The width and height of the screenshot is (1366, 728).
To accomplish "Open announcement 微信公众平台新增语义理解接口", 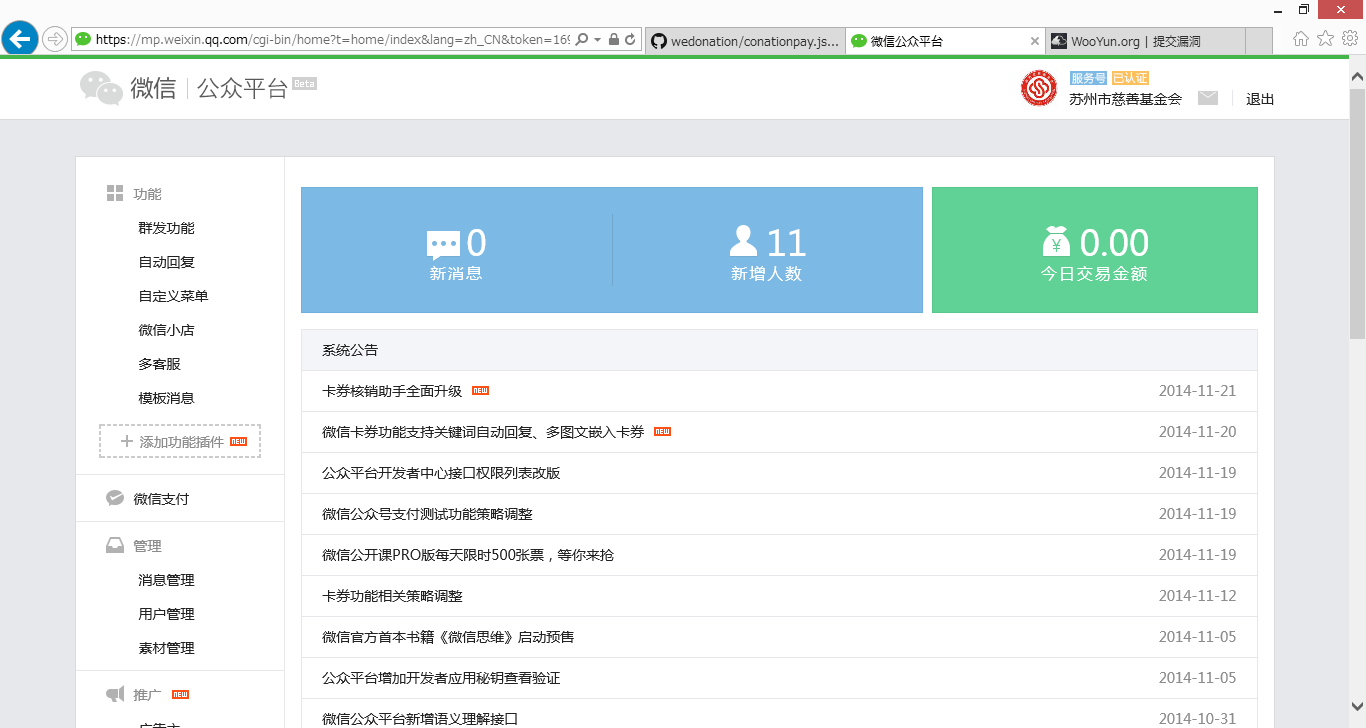I will click(x=420, y=719).
